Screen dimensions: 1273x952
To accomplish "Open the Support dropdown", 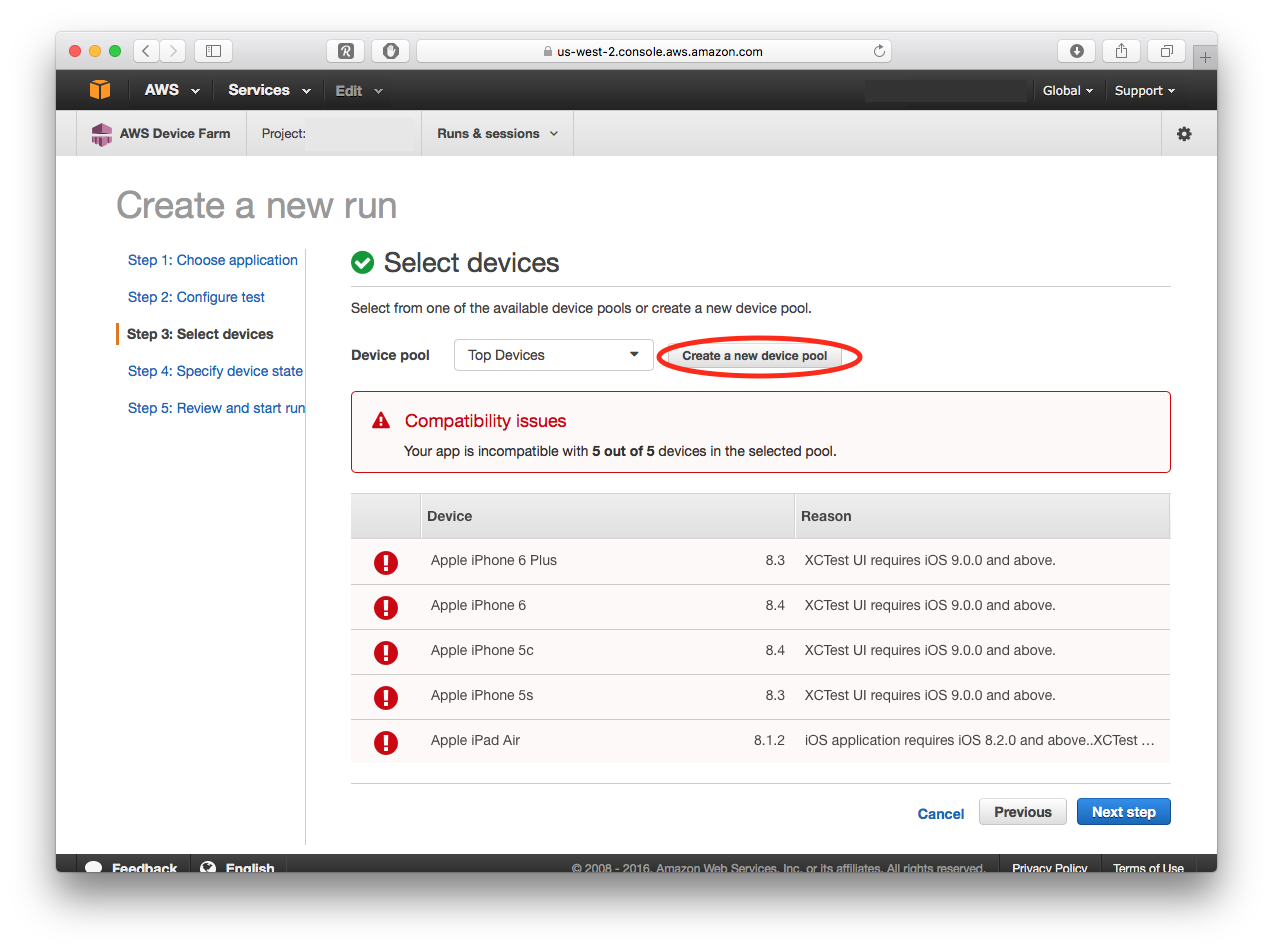I will (x=1144, y=90).
